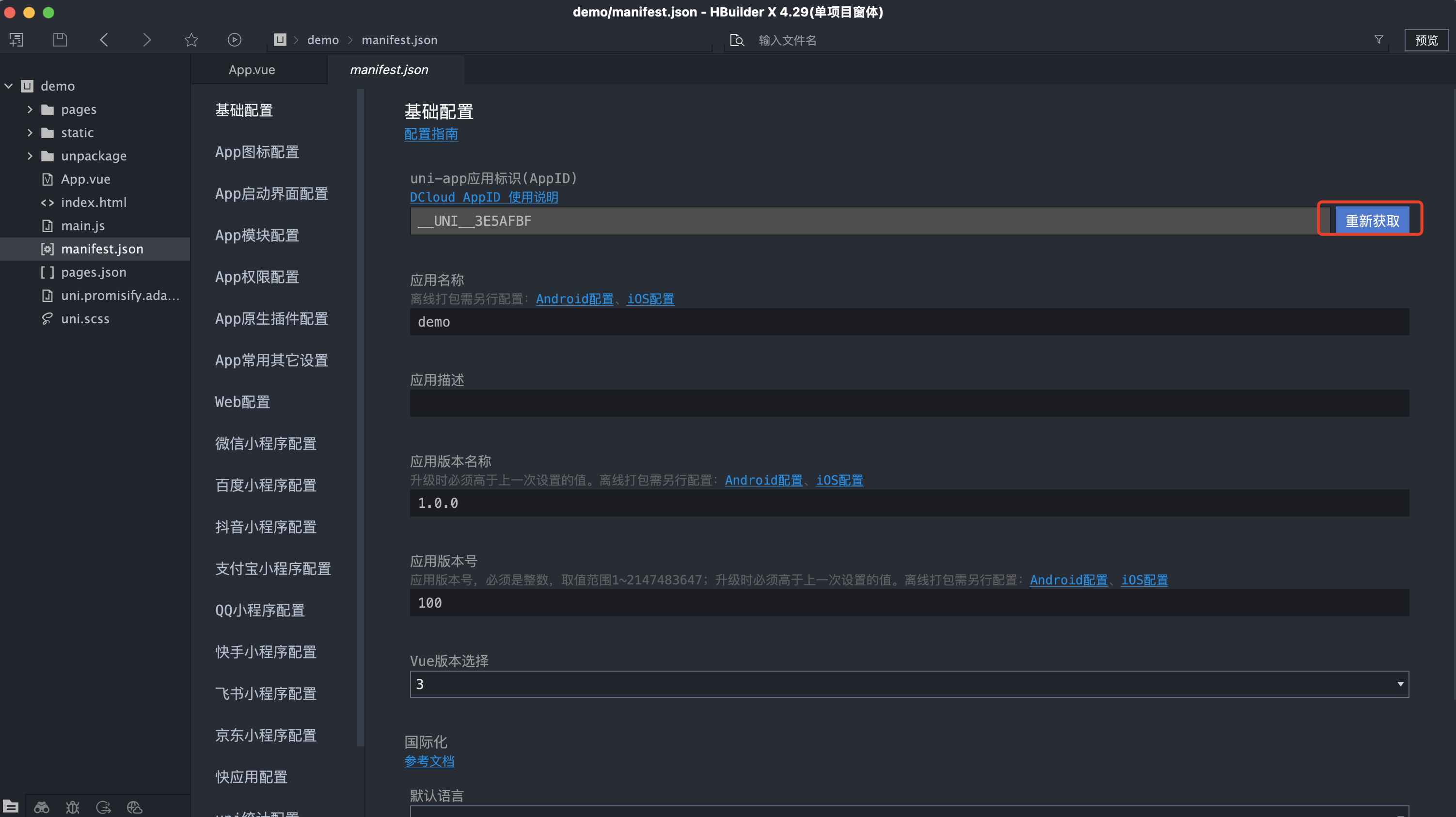
Task: Expand the pages folder
Action: (30, 110)
